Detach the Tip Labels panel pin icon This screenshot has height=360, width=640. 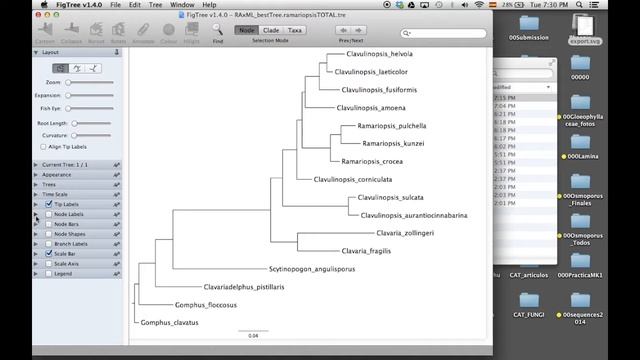(116, 204)
